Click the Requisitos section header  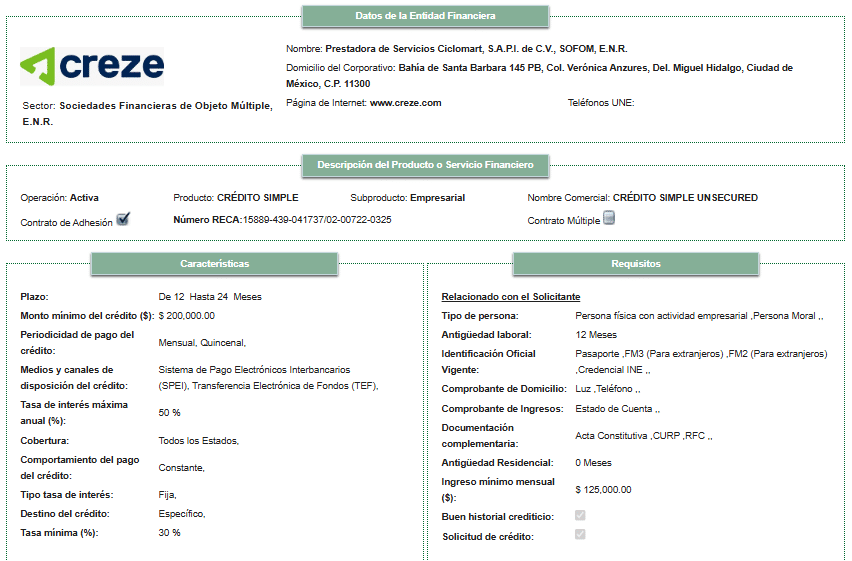coord(636,264)
